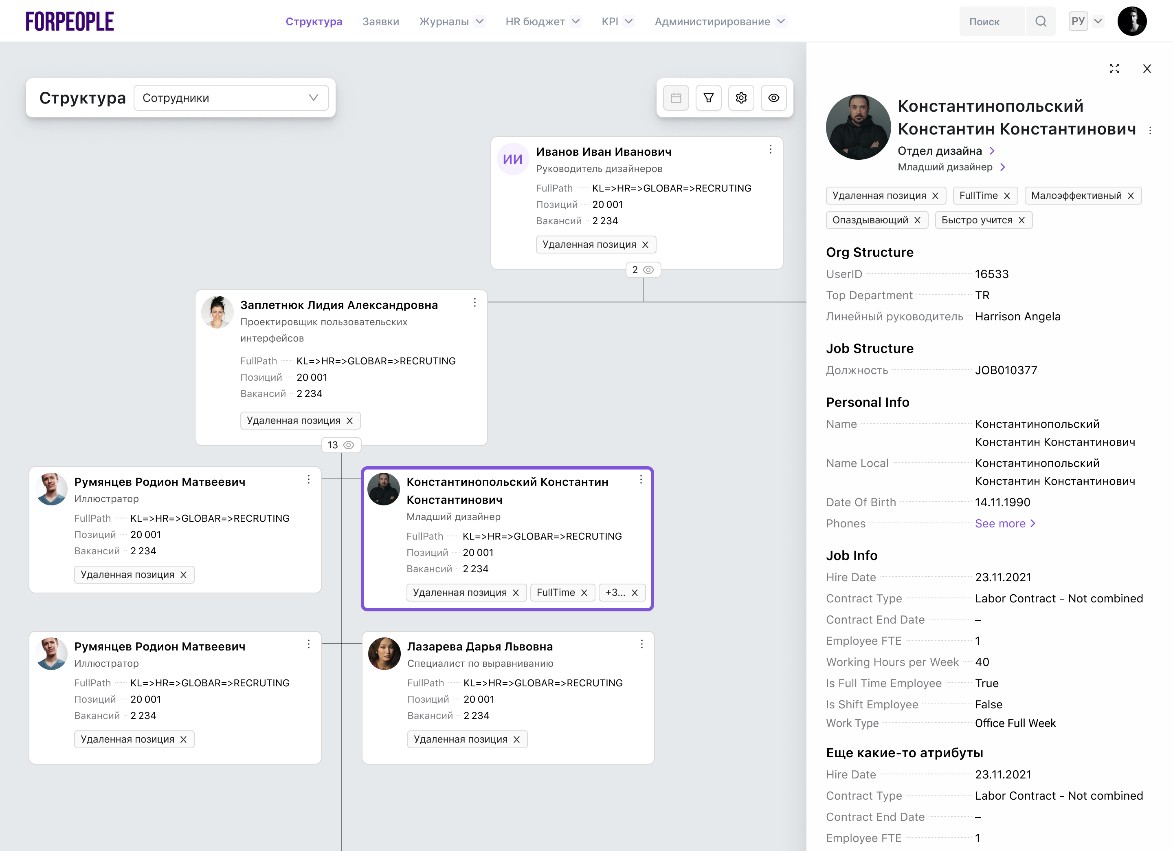Click the user profile avatar in header
Image resolution: width=1173 pixels, height=851 pixels.
(x=1132, y=21)
